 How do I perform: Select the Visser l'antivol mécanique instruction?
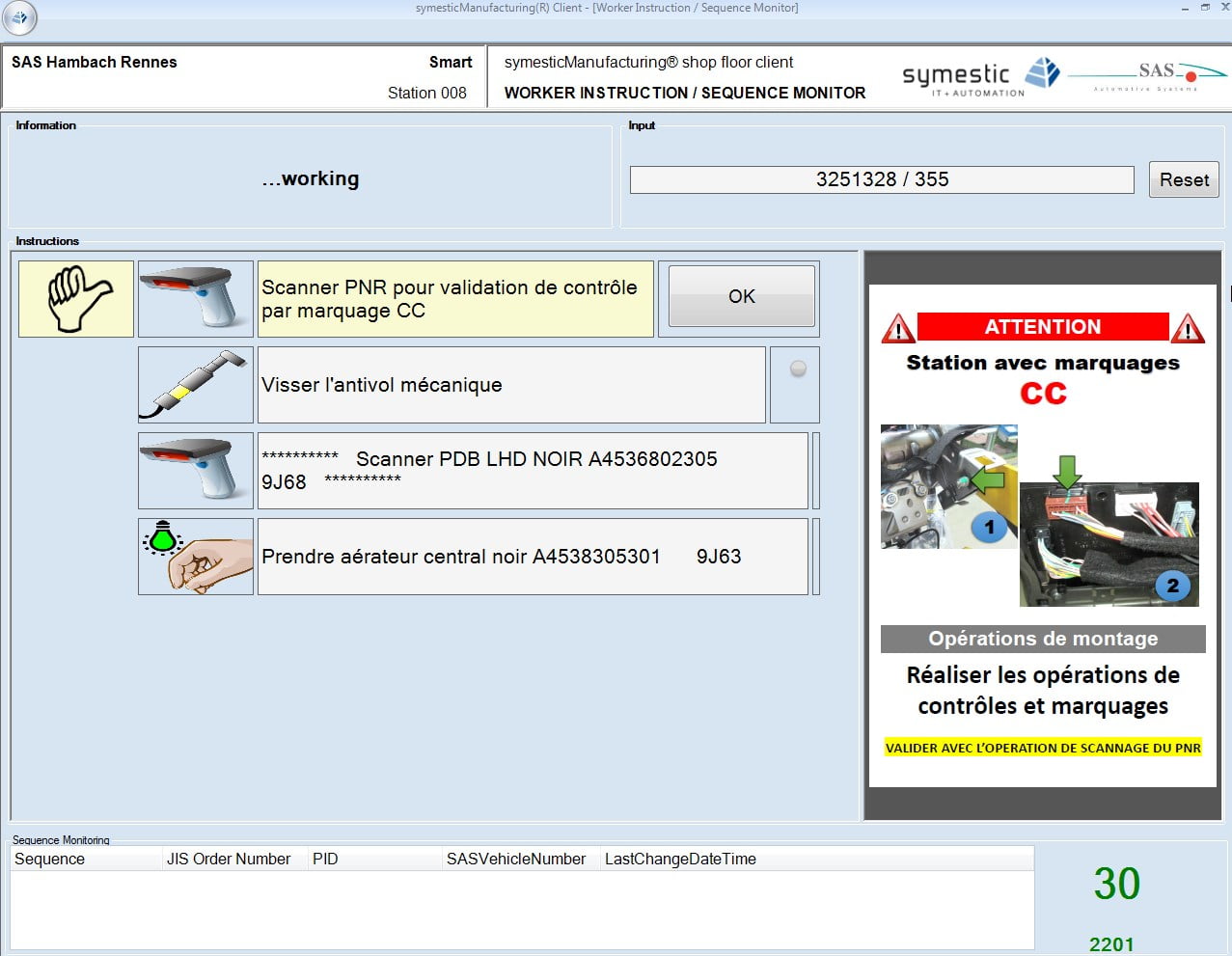pos(510,385)
